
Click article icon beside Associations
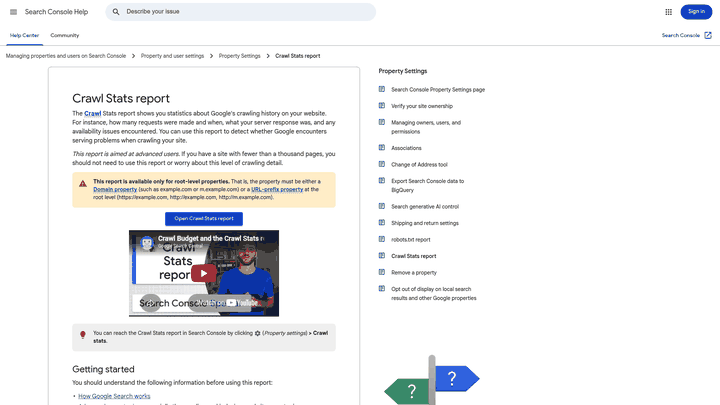382,148
